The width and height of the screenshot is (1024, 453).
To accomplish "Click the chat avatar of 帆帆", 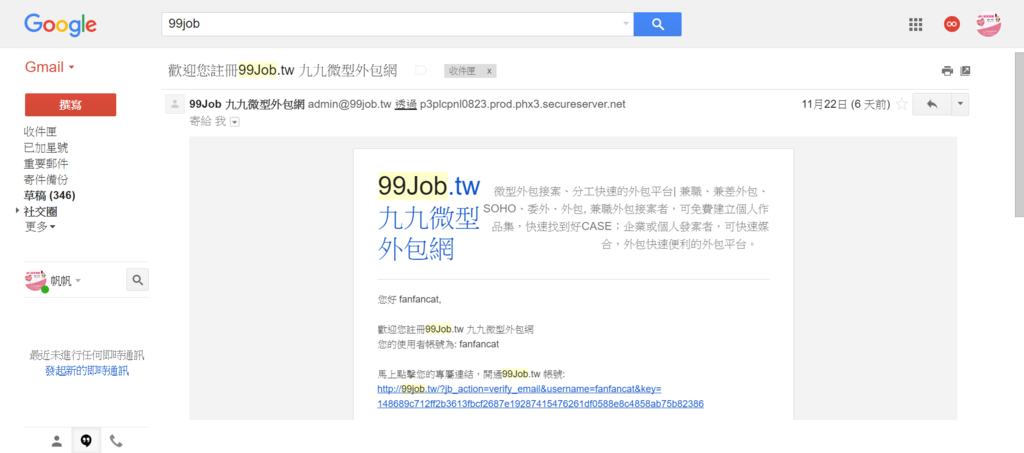I will coord(36,280).
